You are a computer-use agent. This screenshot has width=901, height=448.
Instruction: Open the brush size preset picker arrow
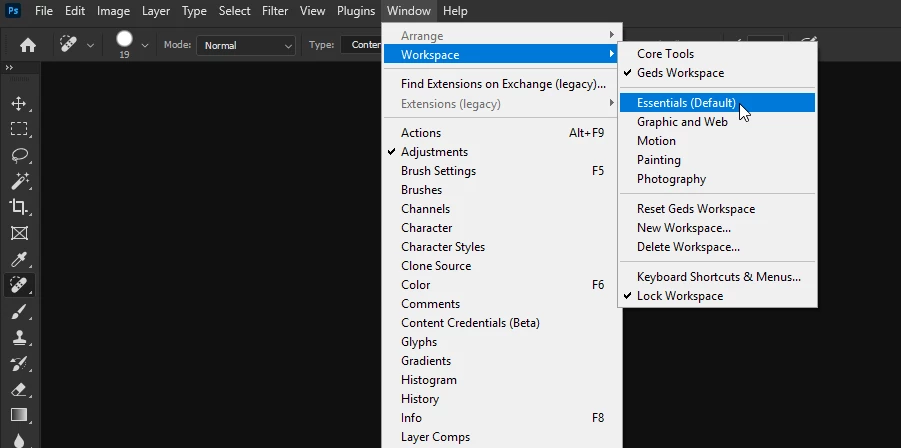click(x=145, y=45)
